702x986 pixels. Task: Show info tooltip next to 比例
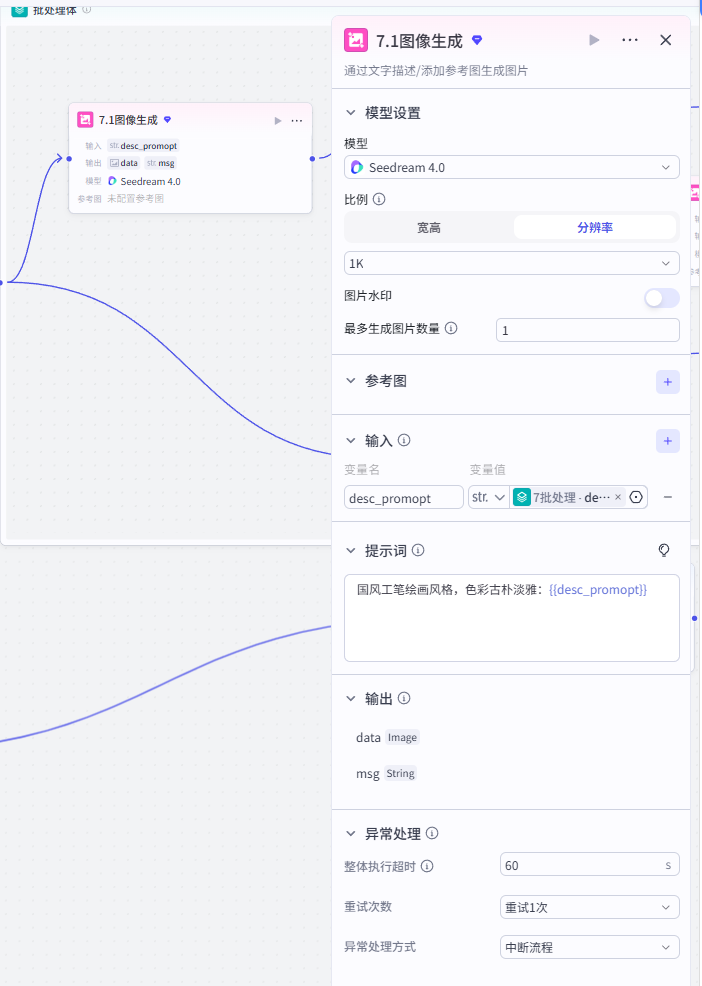click(379, 199)
